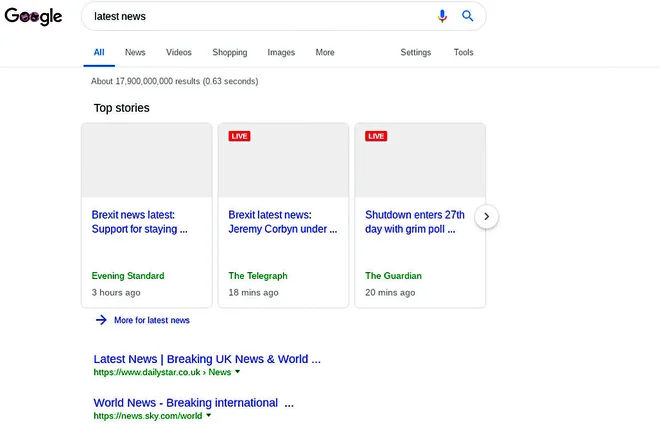Viewport: 660px width, 440px height.
Task: Expand dropdown arrow next to news.sky.com URL
Action: click(208, 416)
